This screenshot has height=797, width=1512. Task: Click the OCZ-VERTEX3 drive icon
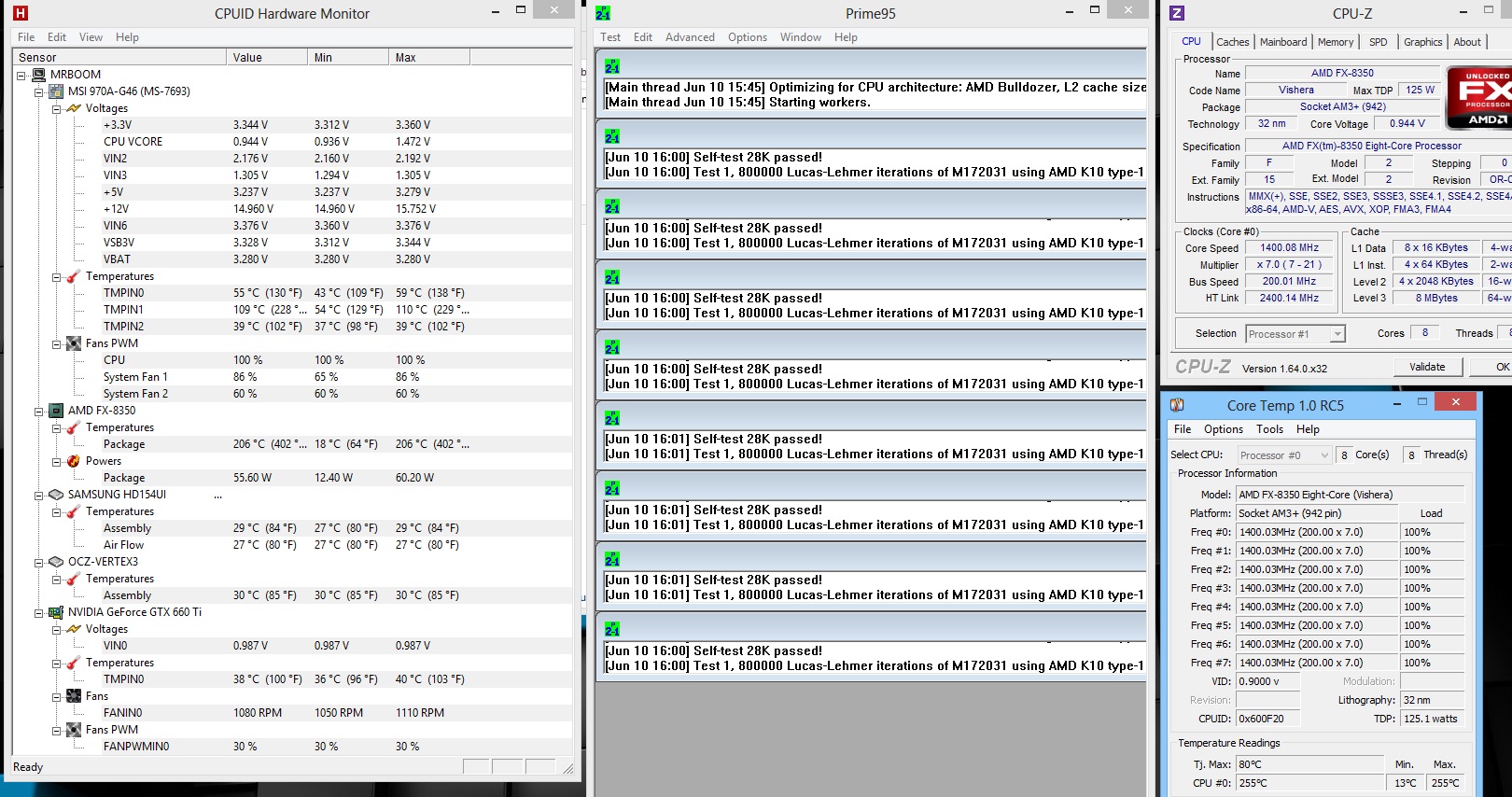click(x=56, y=562)
